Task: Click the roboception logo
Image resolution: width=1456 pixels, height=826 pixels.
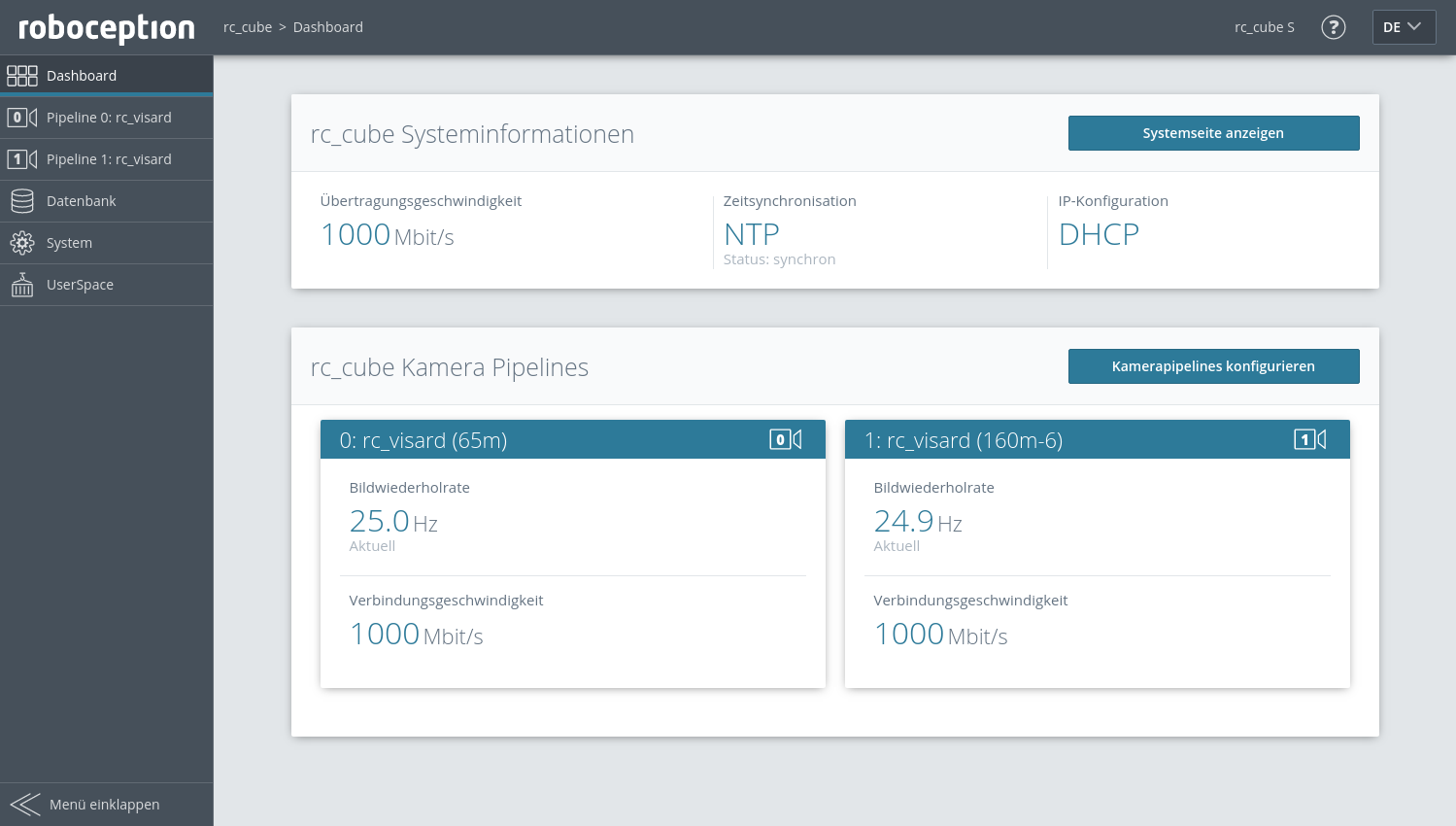Action: pos(103,27)
